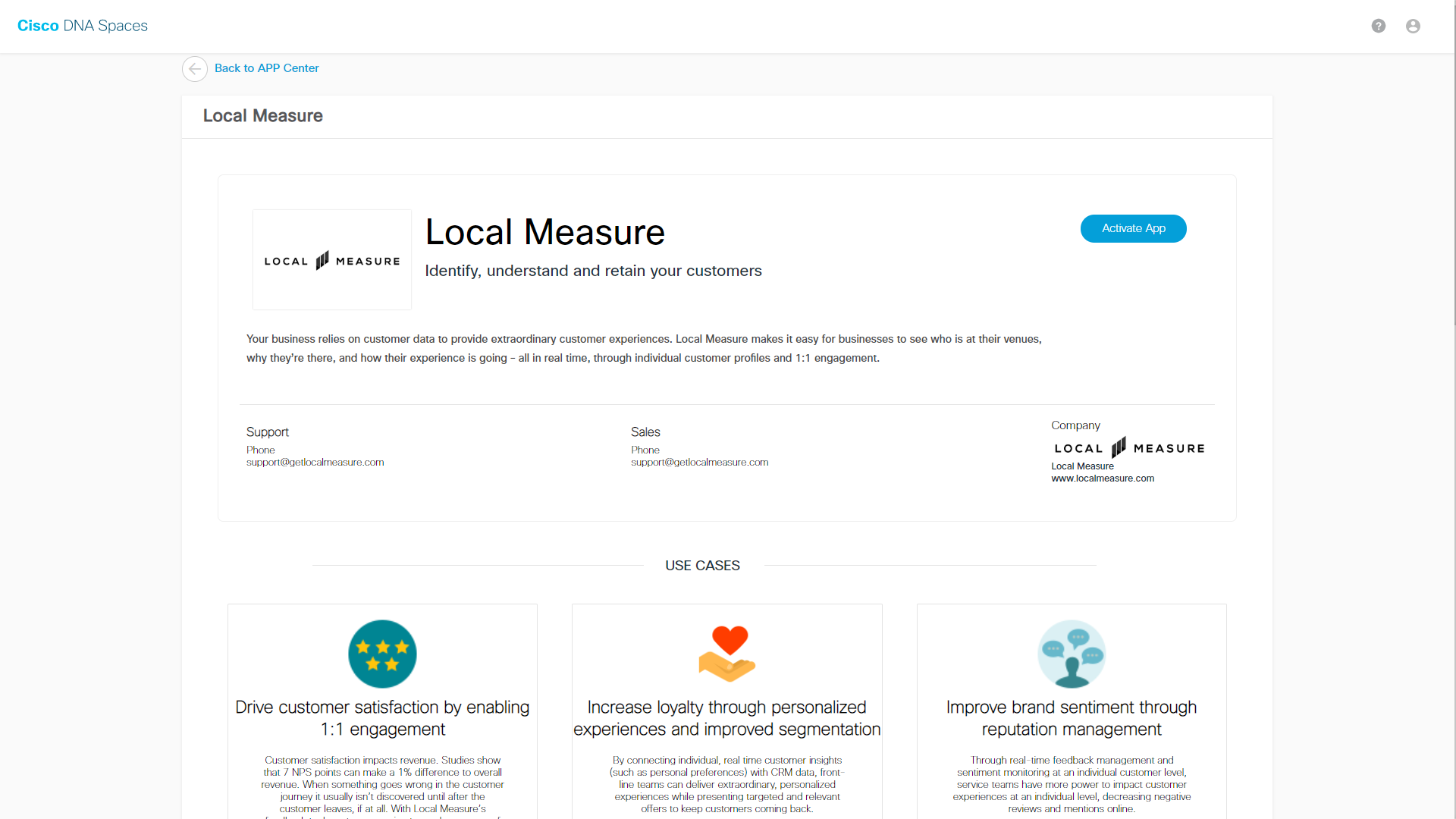Click the company name Local Measure text

pos(1082,466)
